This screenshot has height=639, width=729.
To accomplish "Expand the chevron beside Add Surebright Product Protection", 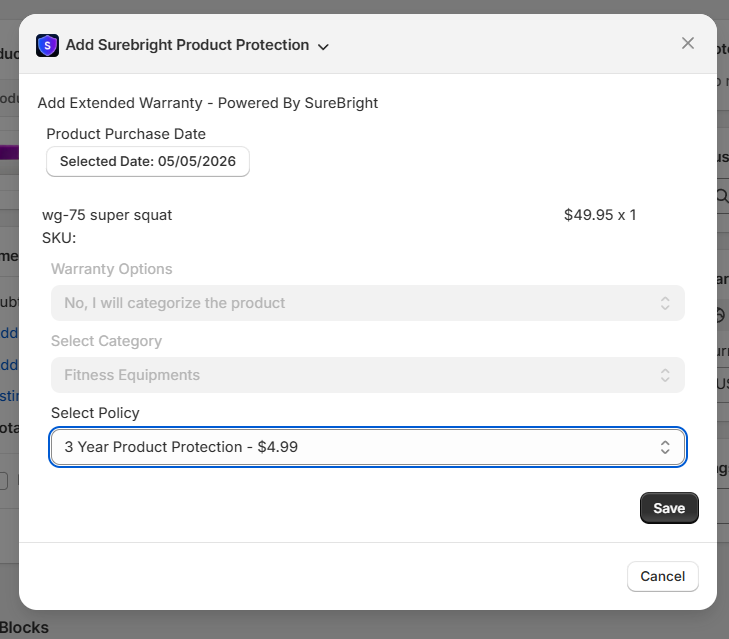I will (323, 47).
